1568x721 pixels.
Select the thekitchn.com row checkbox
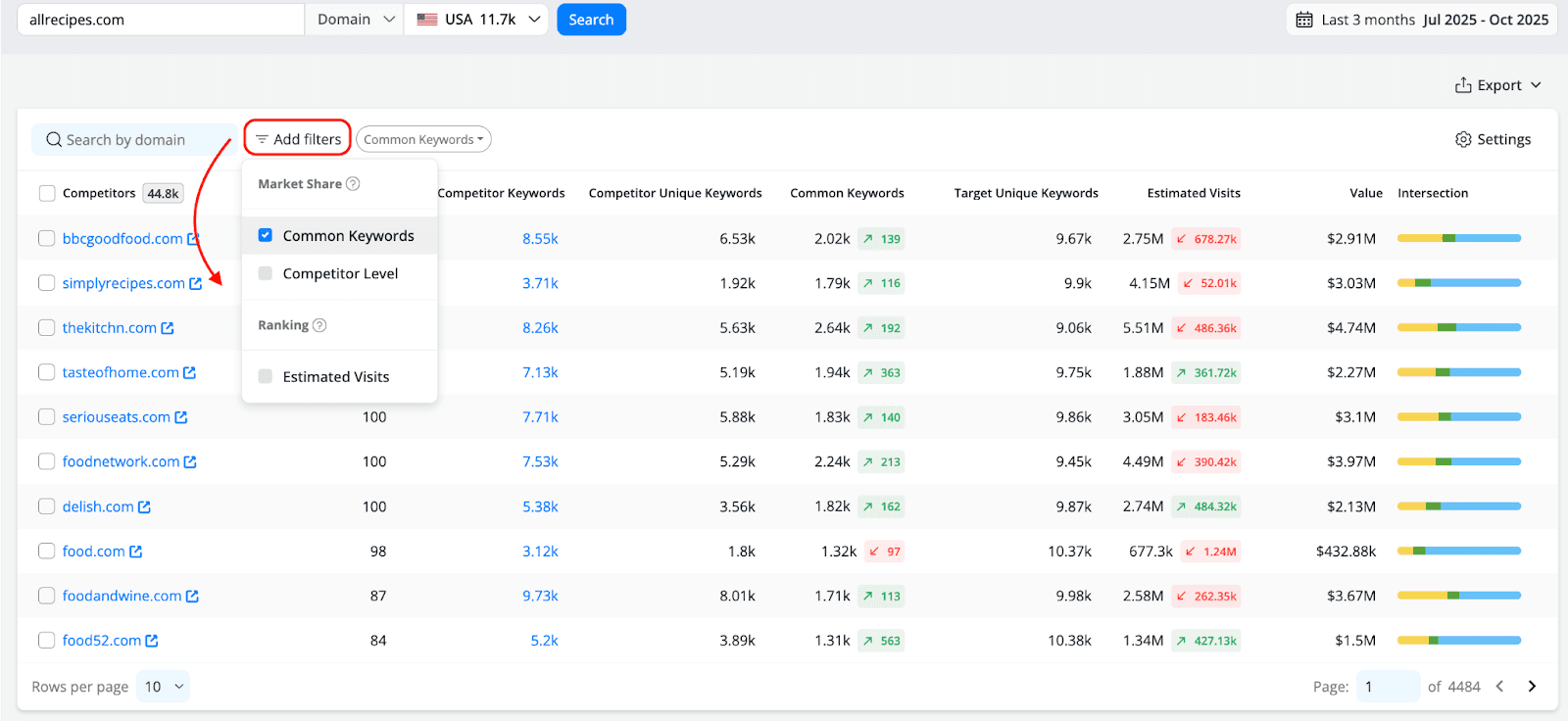pos(46,327)
